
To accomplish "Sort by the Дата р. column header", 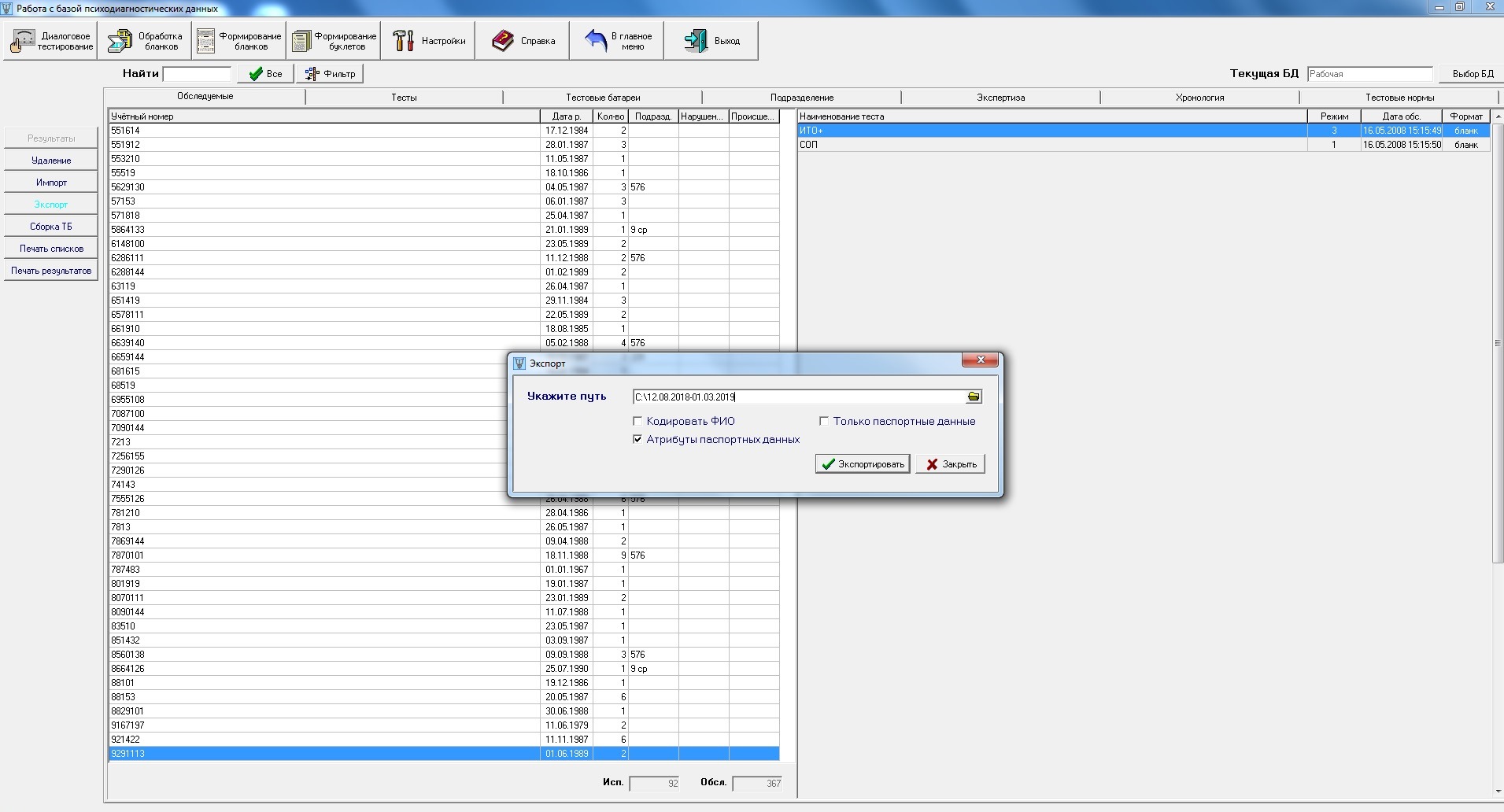I will tap(566, 116).
